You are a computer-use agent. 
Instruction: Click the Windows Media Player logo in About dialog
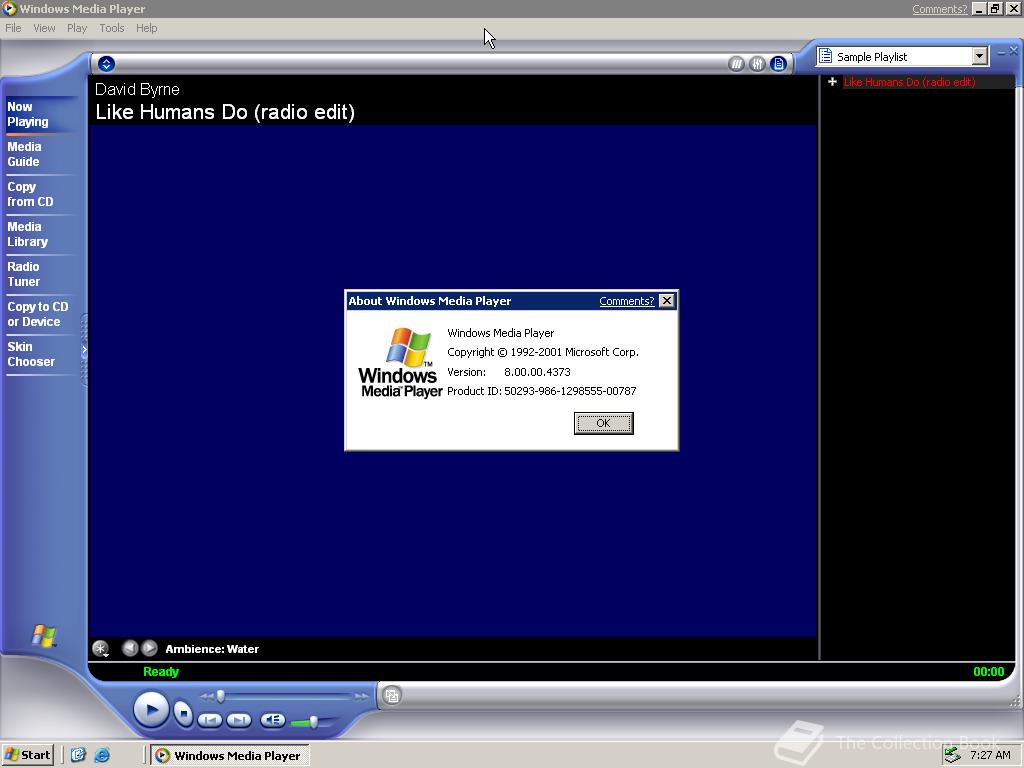400,362
